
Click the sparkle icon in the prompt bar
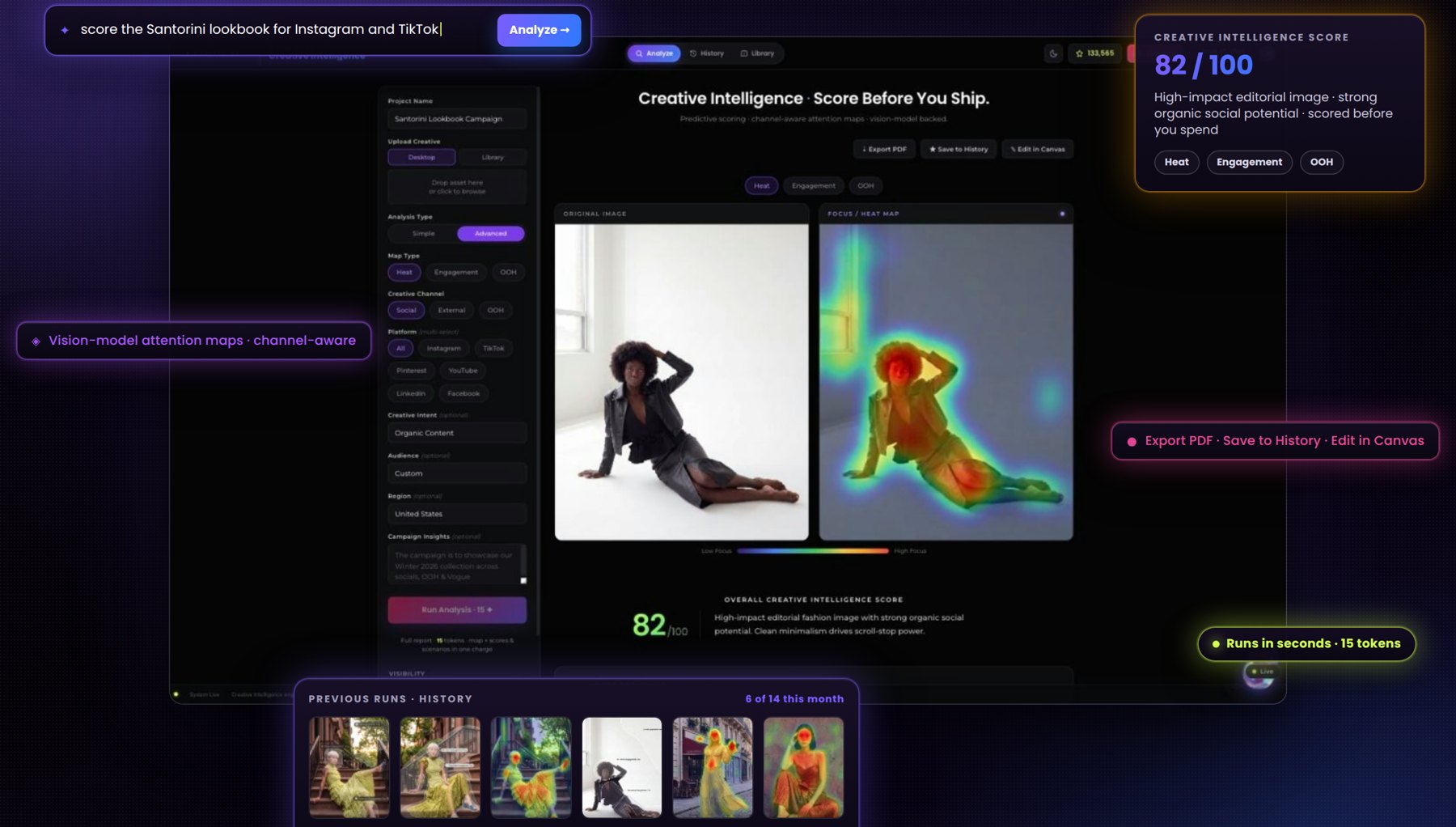(65, 30)
